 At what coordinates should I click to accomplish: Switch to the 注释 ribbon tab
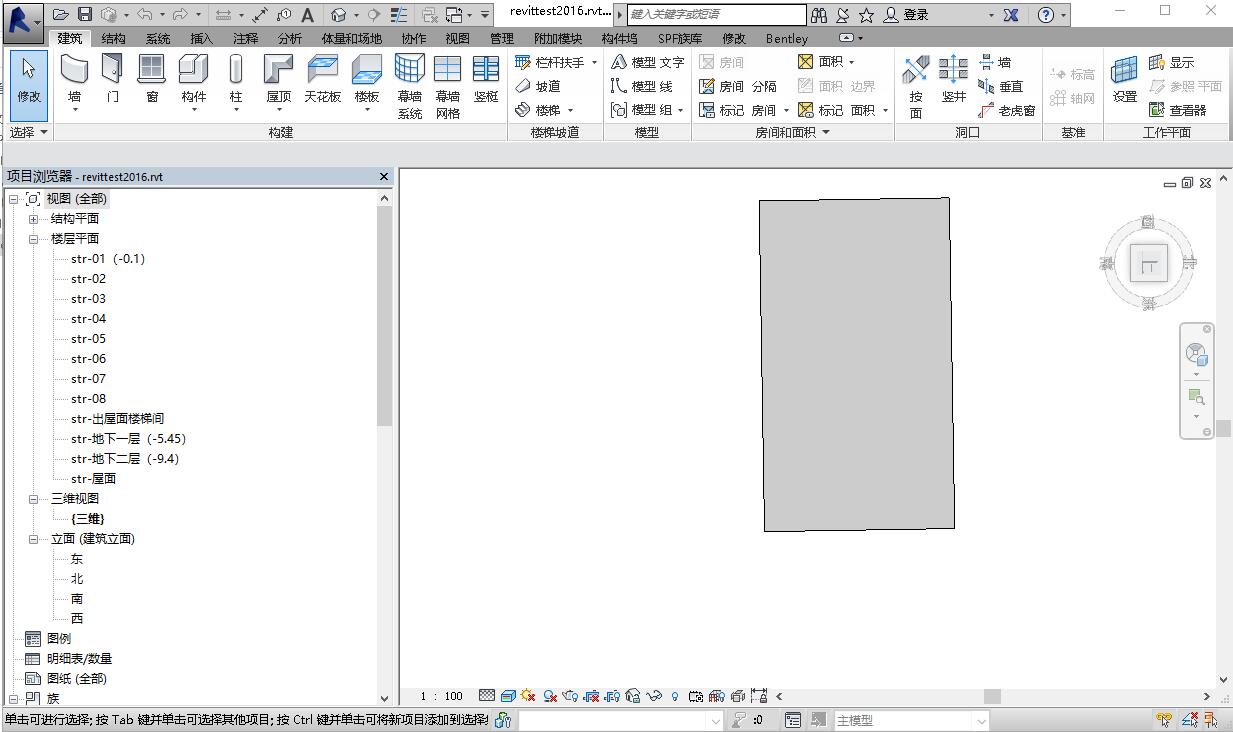point(245,38)
